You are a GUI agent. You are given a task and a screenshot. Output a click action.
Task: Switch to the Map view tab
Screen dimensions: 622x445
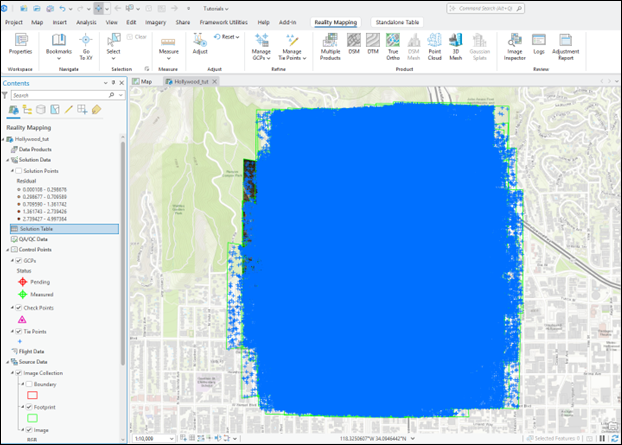(x=142, y=81)
